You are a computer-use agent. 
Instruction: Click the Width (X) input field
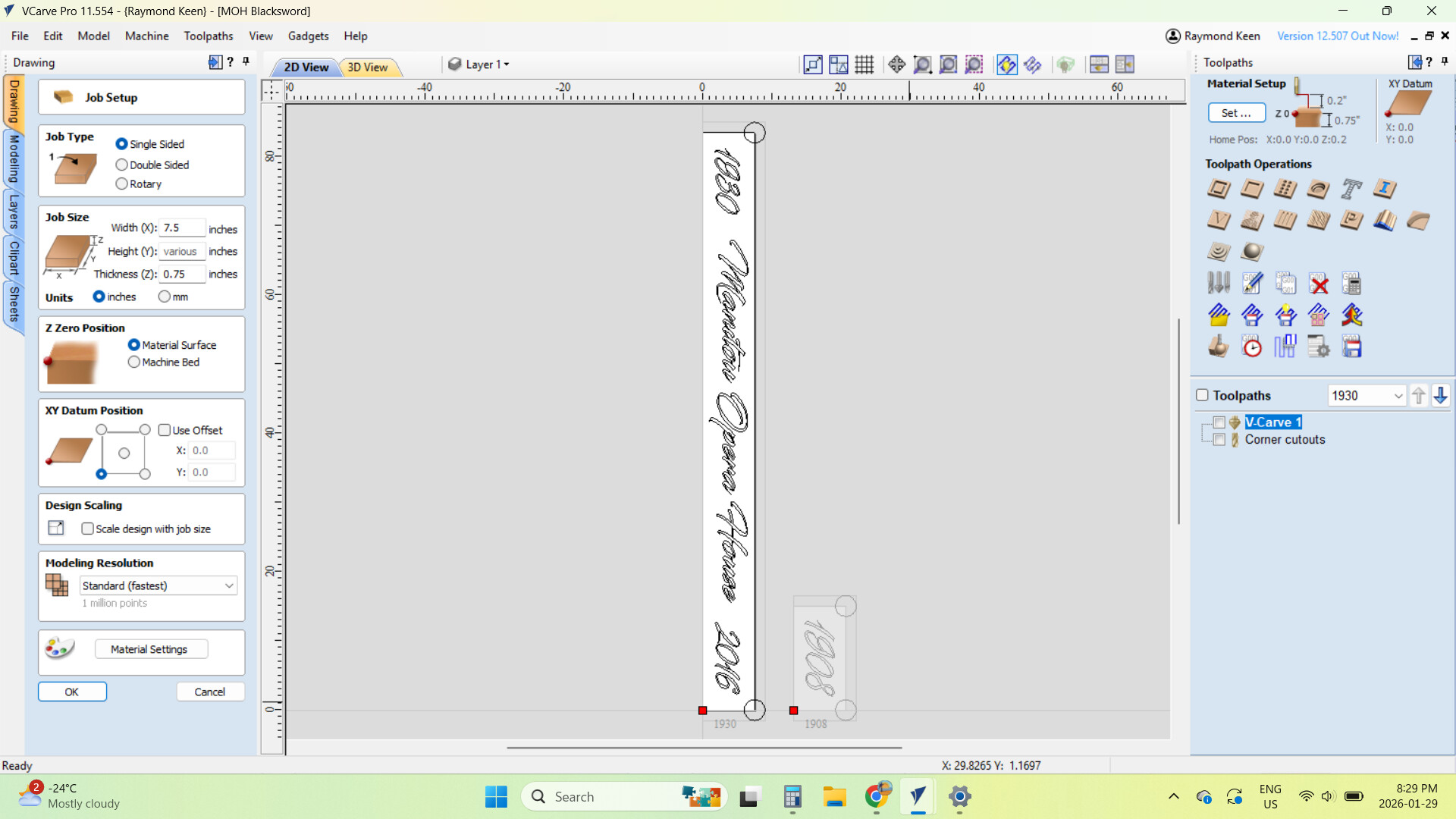(x=182, y=227)
